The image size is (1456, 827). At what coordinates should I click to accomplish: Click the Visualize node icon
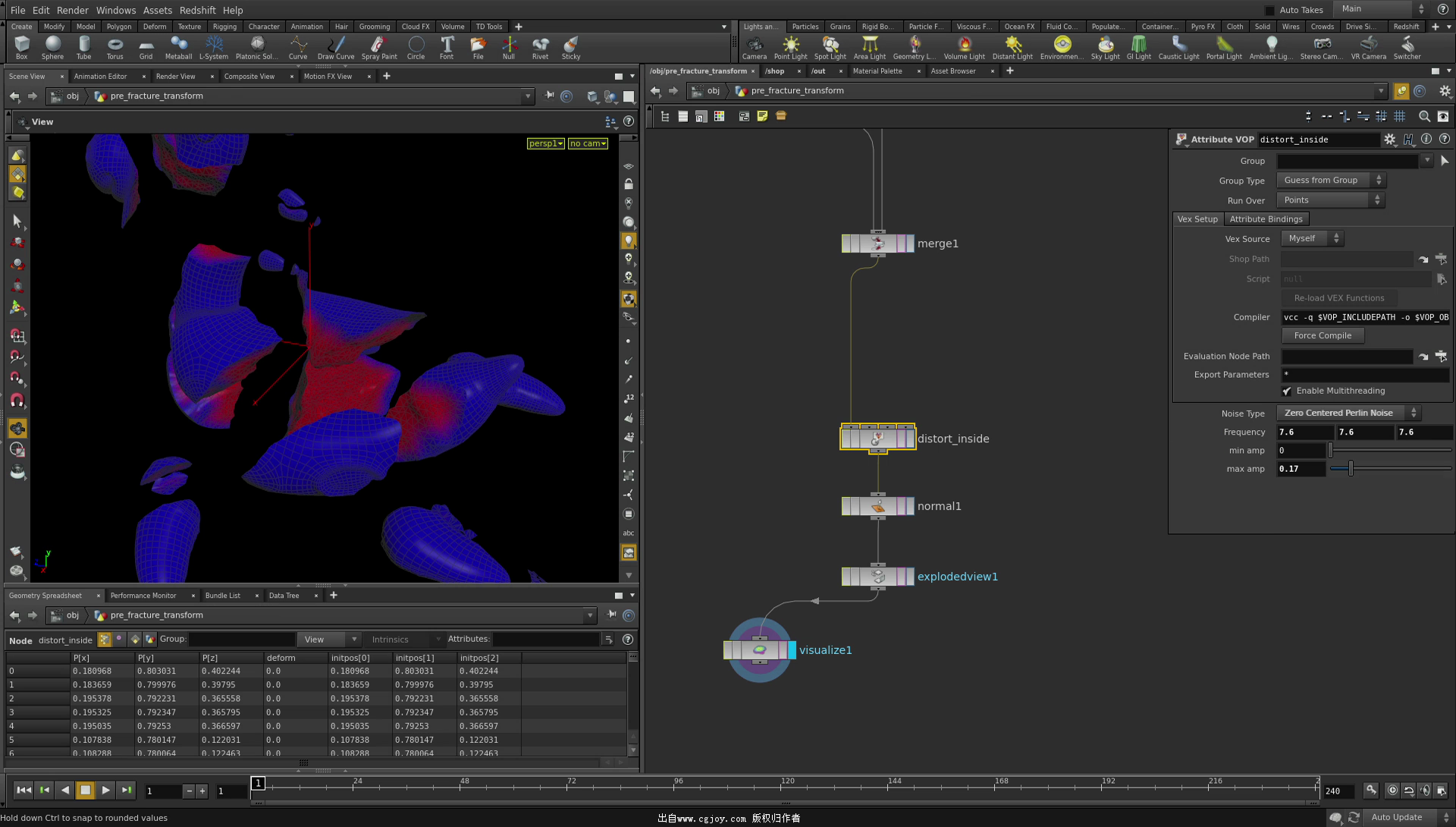(759, 649)
